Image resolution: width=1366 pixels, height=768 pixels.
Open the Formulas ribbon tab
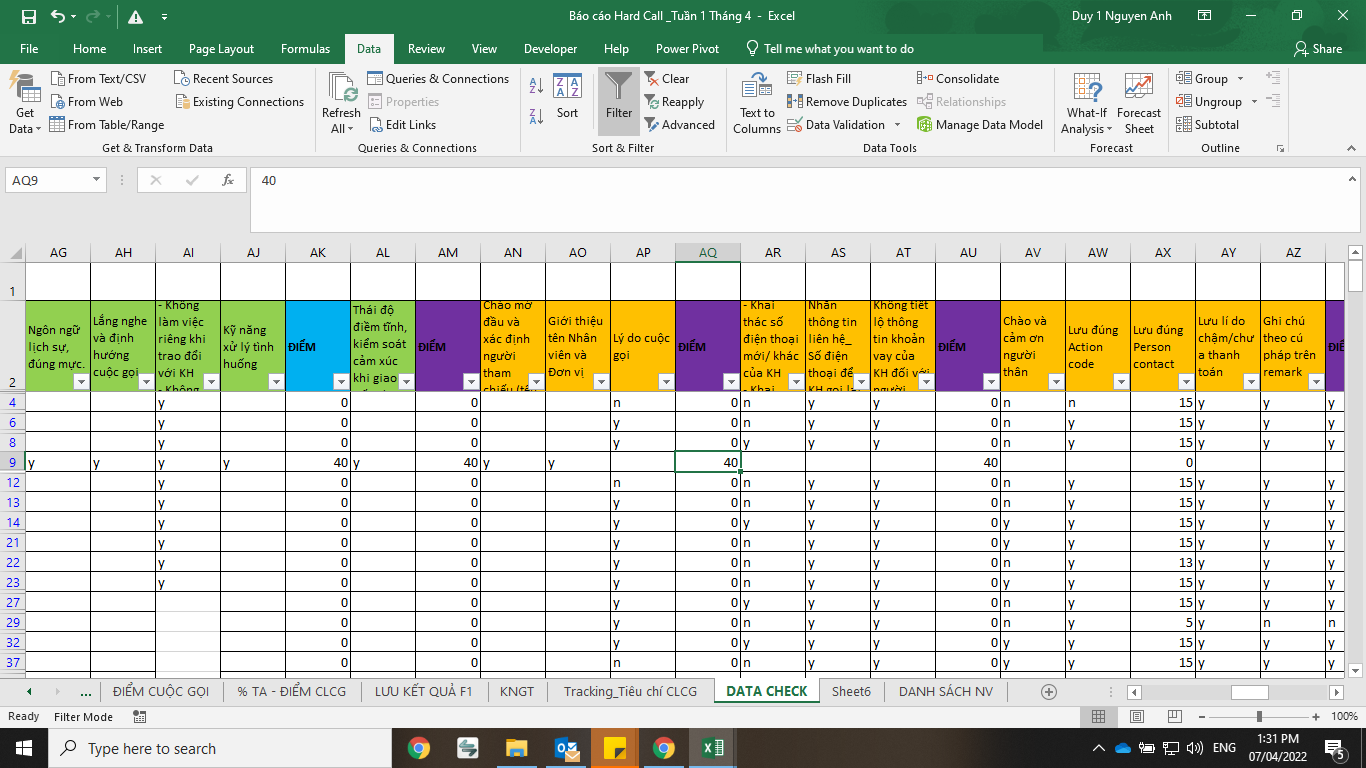305,49
